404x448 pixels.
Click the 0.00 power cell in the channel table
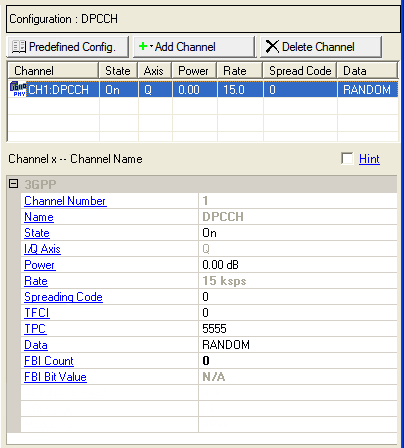pos(195,90)
